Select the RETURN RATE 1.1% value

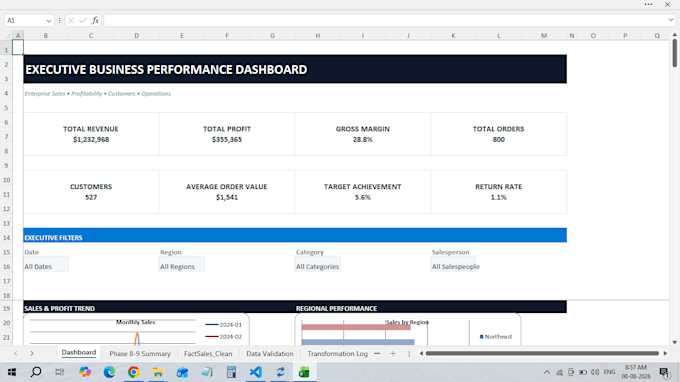click(x=498, y=197)
